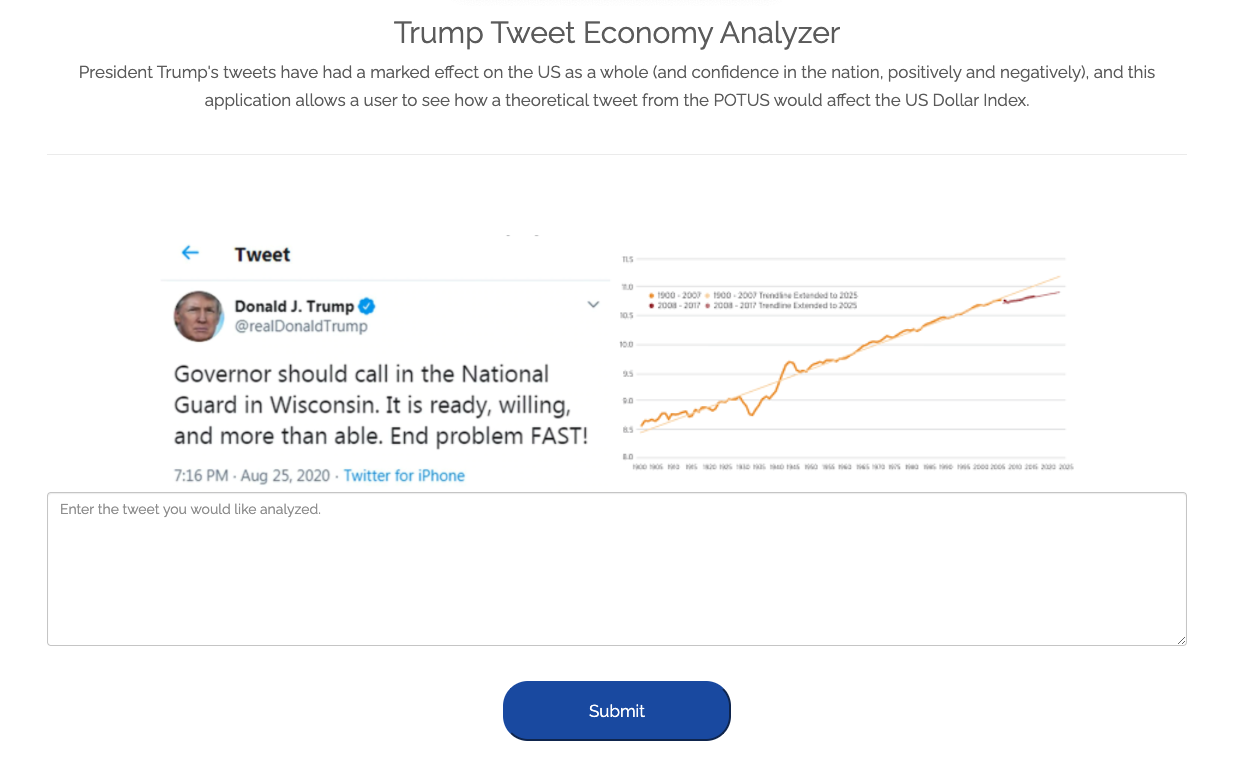Click Donald Trump's profile avatar
Screen dimensions: 1244x772
click(199, 316)
